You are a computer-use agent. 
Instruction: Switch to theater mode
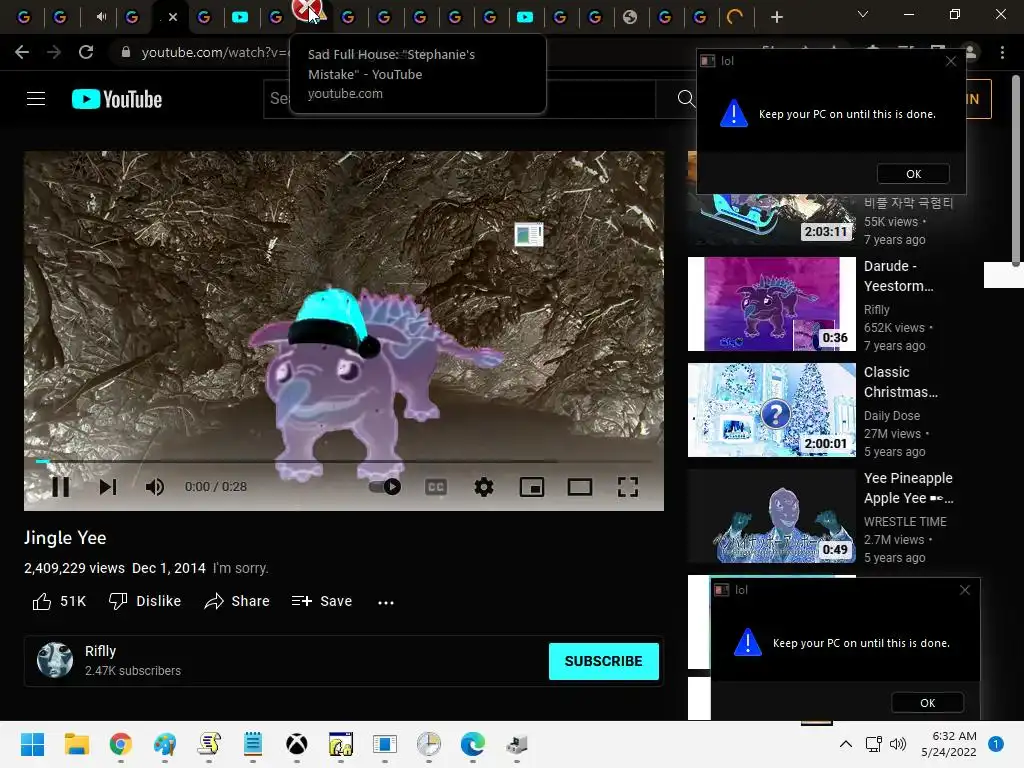point(580,487)
